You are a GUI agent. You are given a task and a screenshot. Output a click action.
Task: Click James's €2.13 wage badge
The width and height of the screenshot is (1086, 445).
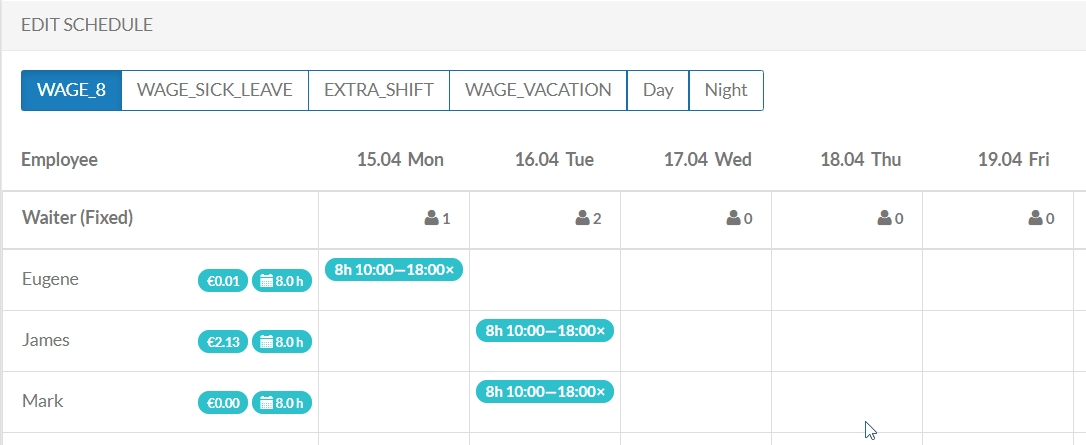click(222, 342)
